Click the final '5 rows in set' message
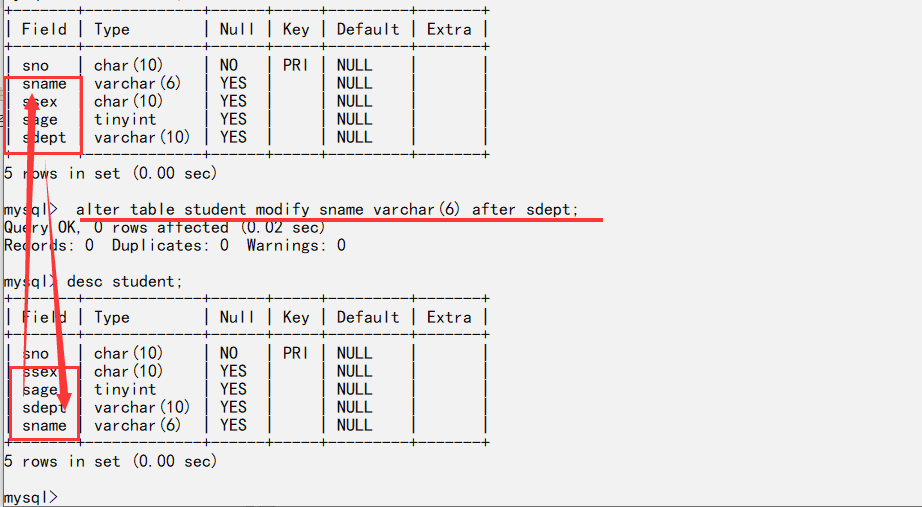 pos(110,461)
